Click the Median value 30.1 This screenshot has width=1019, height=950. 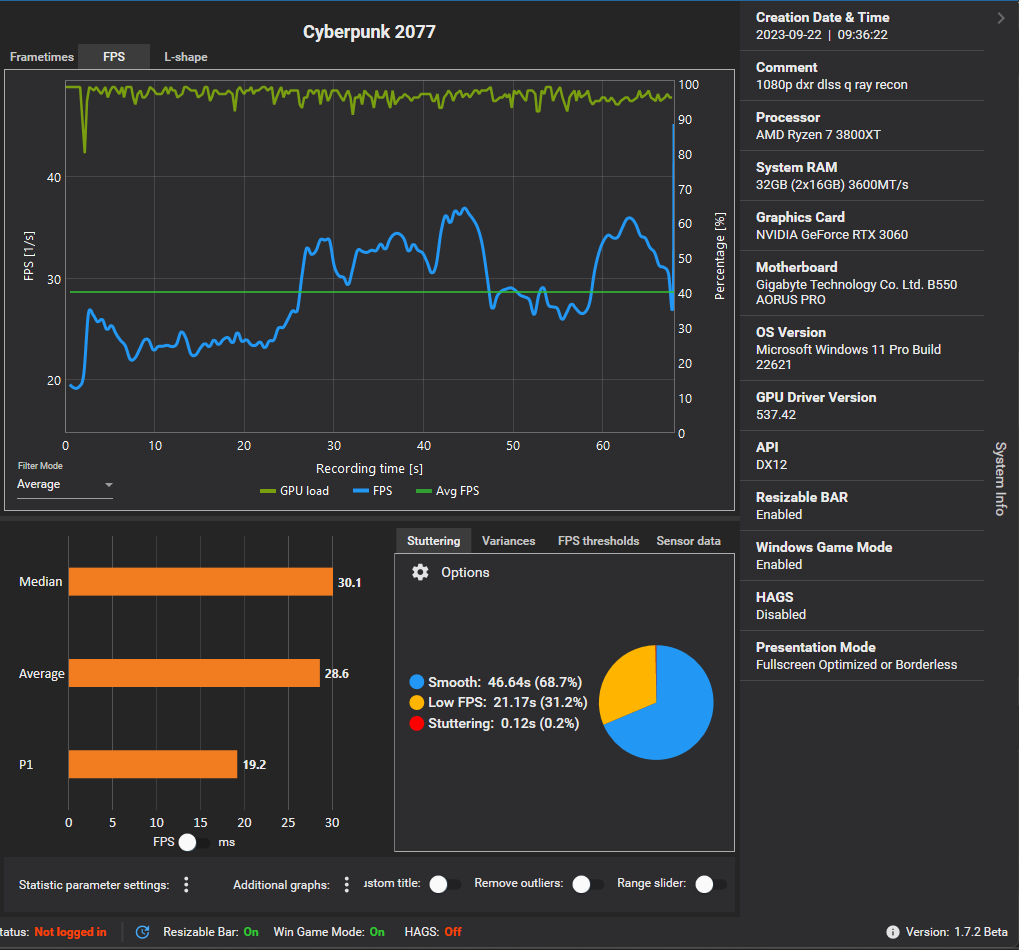tap(349, 582)
